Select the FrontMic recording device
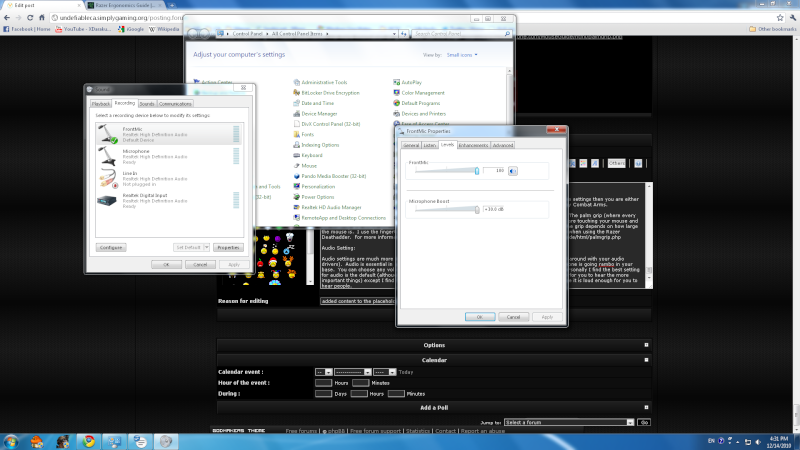The image size is (800, 450). tap(169, 134)
